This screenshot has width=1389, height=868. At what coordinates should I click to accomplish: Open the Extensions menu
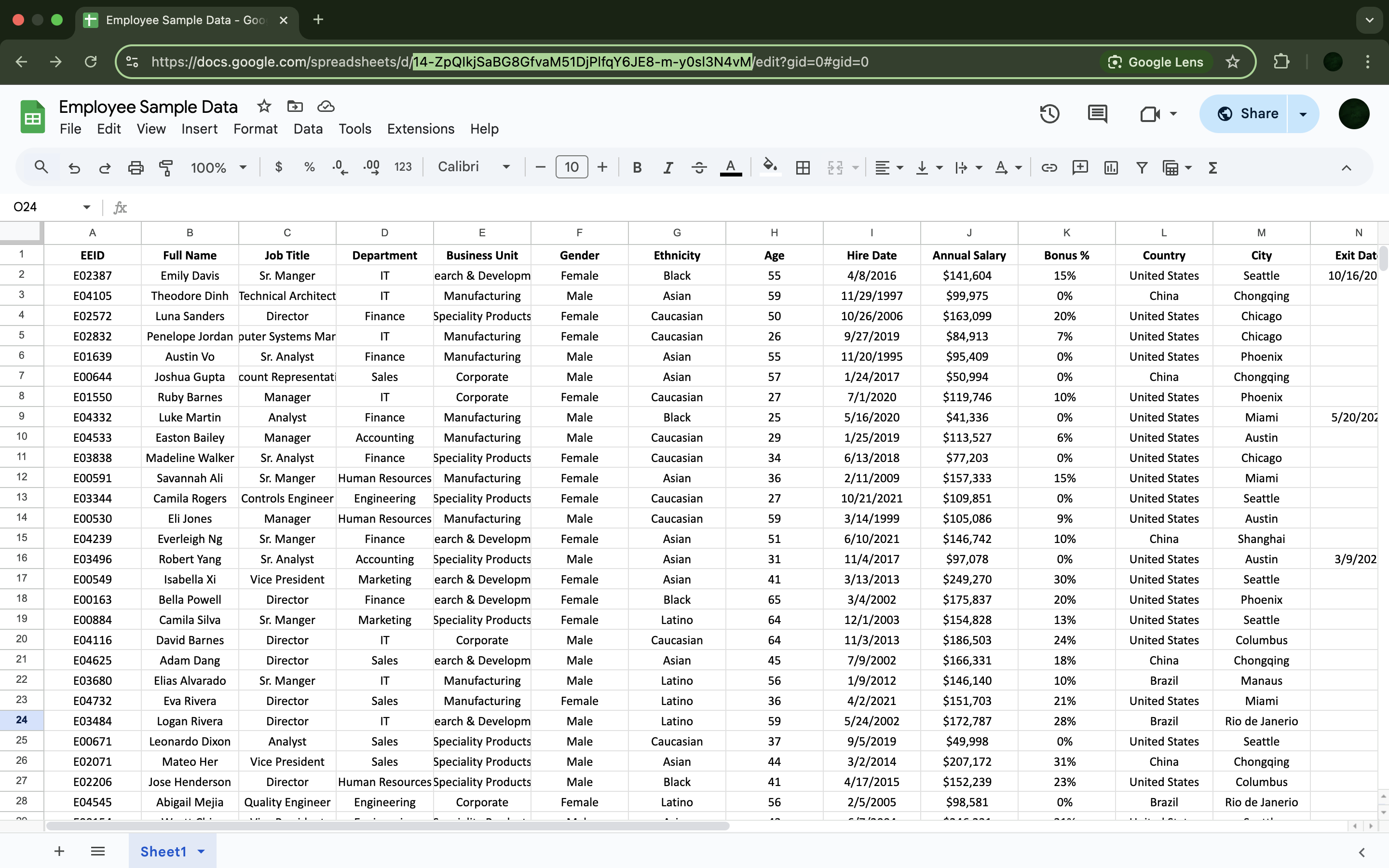pos(420,129)
